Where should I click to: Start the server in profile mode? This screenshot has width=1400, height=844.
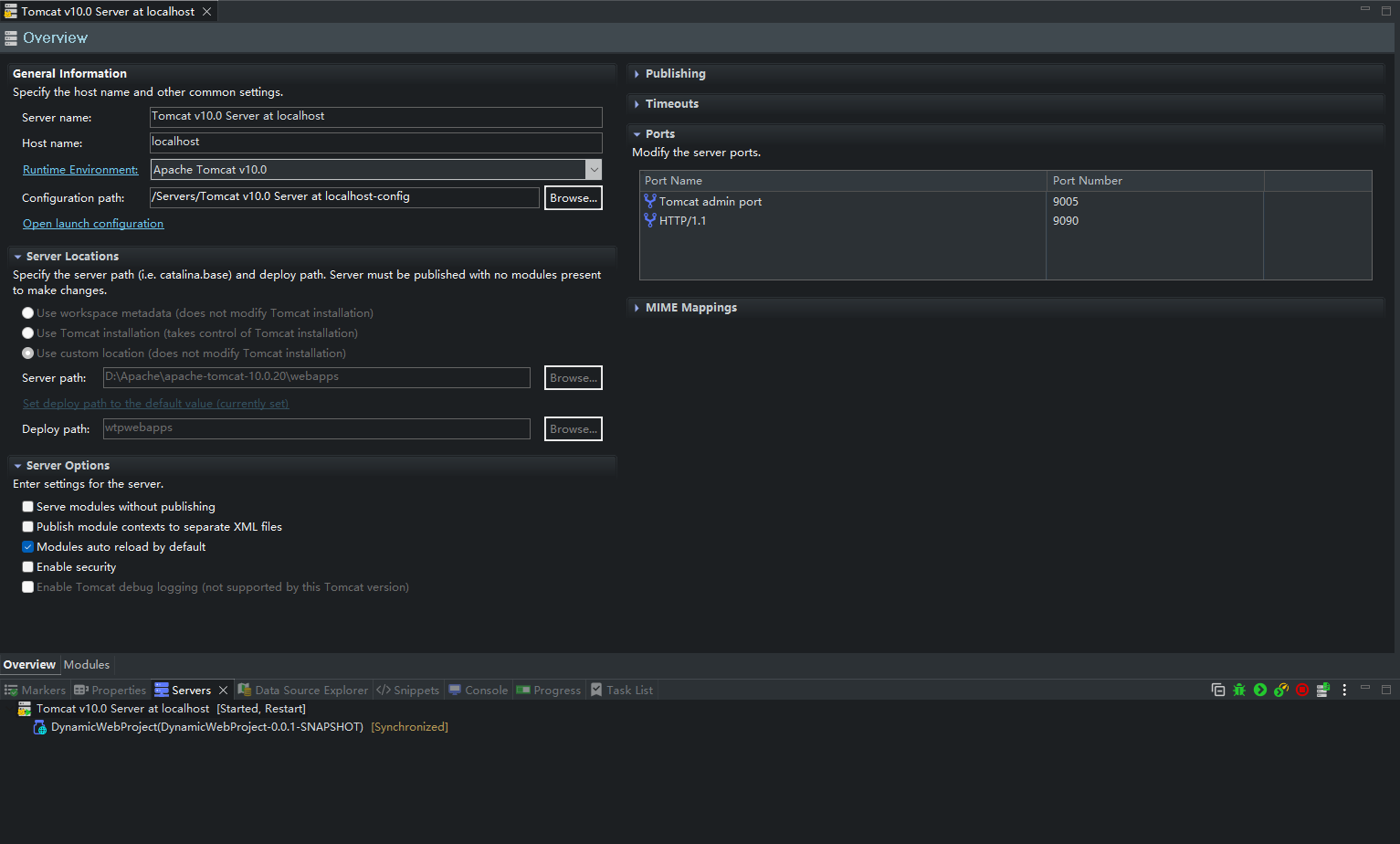1281,690
